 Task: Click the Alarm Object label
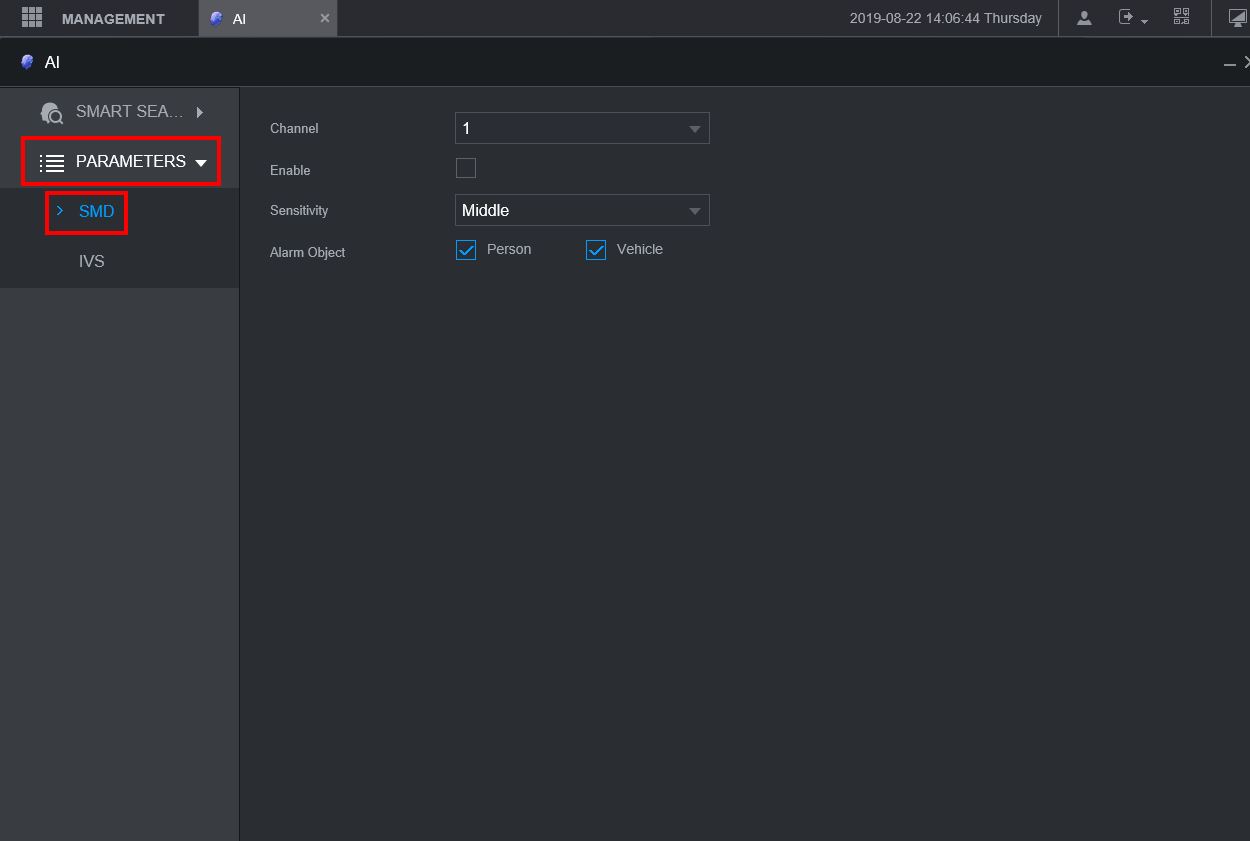point(307,252)
